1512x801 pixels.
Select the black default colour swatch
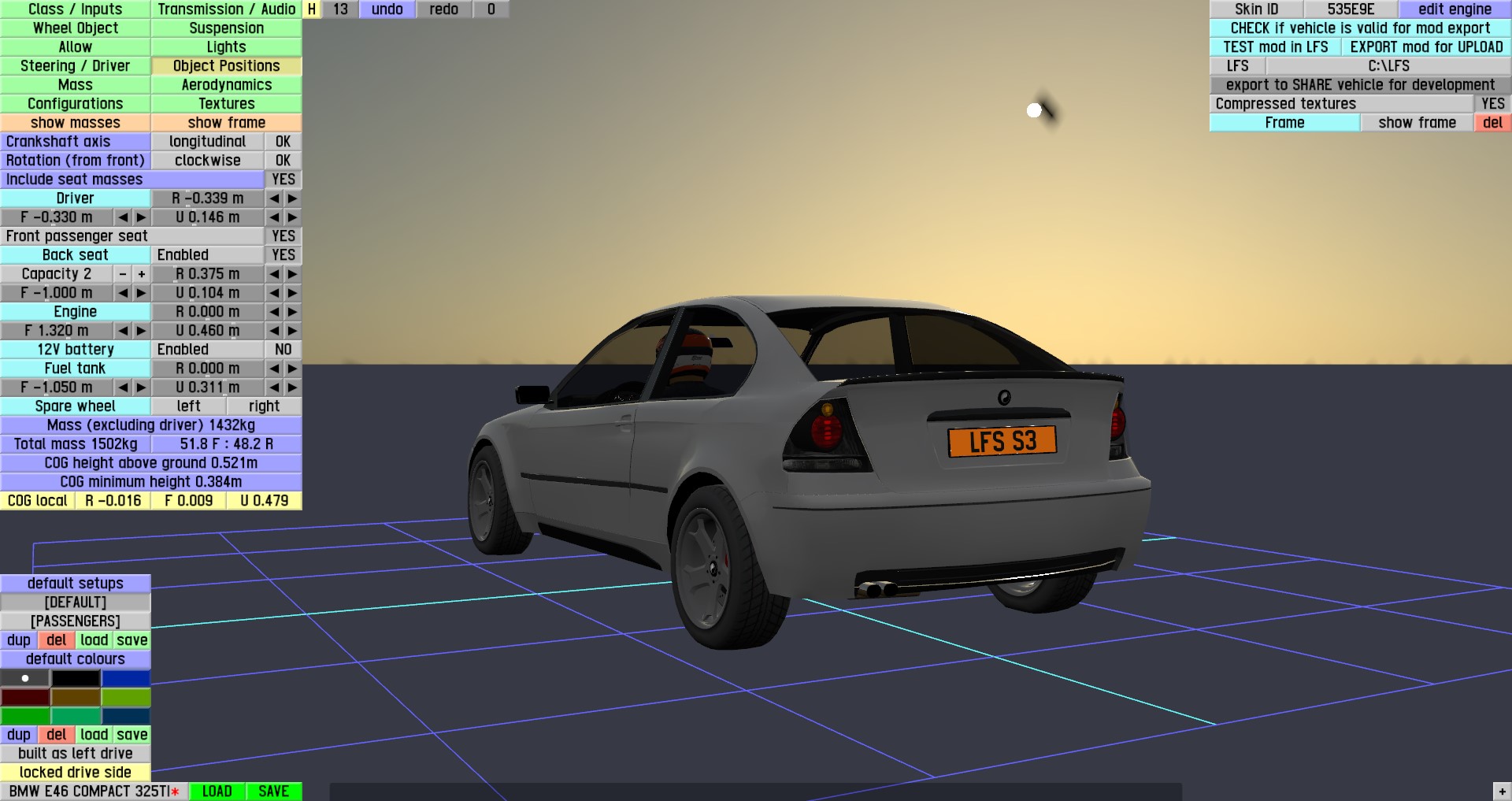(76, 678)
